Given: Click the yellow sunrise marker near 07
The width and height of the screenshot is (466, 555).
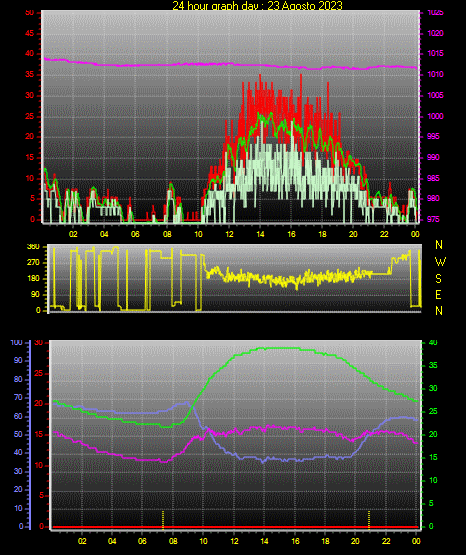Looking at the screenshot, I should point(163,520).
